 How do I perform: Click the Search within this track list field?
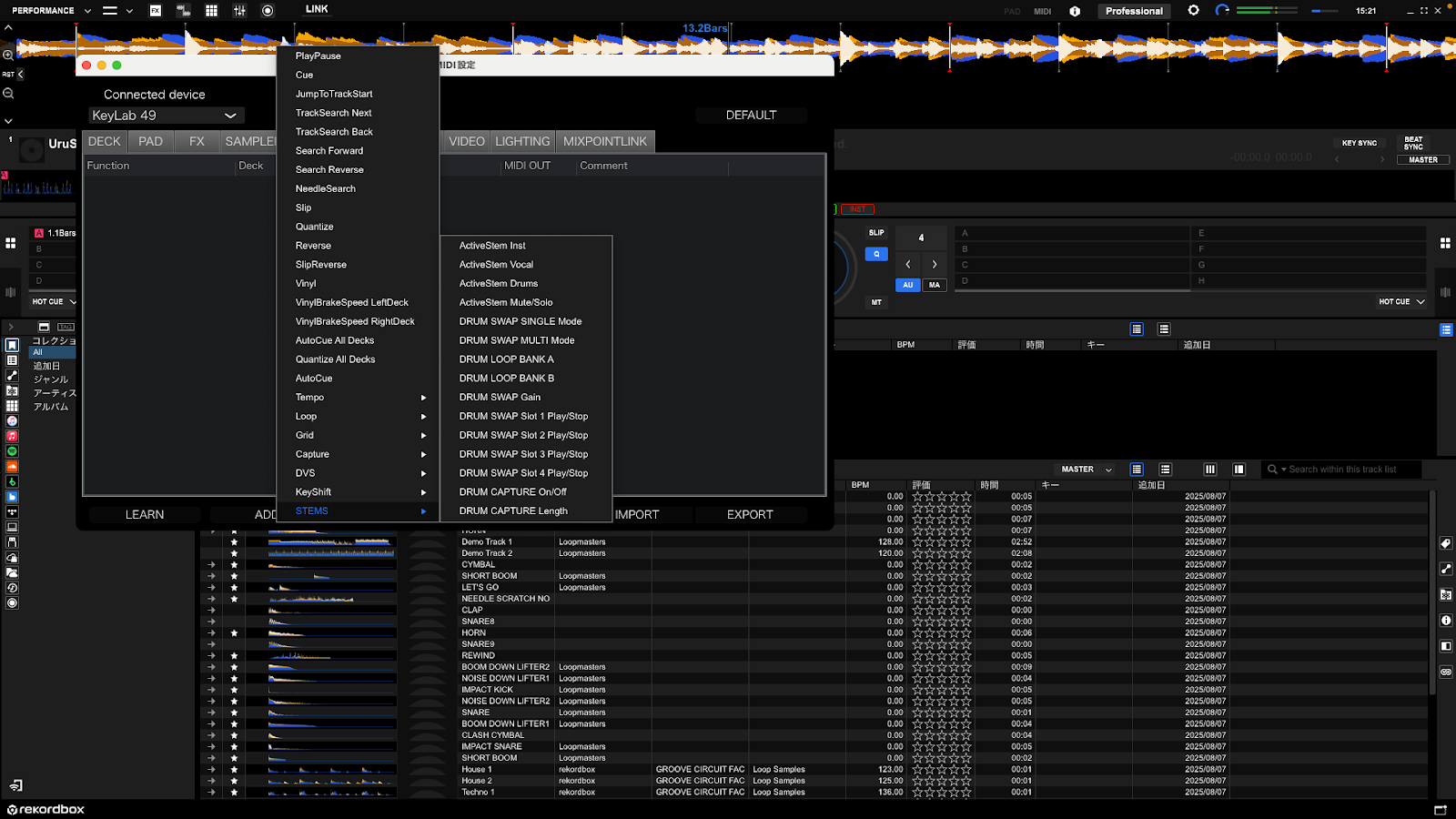click(1342, 470)
